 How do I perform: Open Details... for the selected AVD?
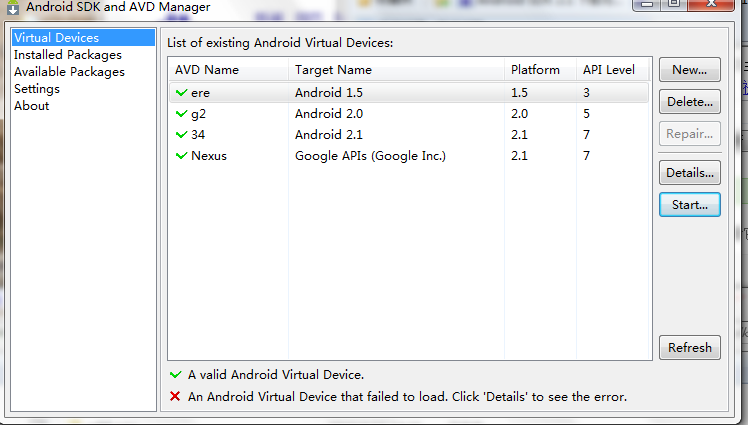click(x=690, y=173)
